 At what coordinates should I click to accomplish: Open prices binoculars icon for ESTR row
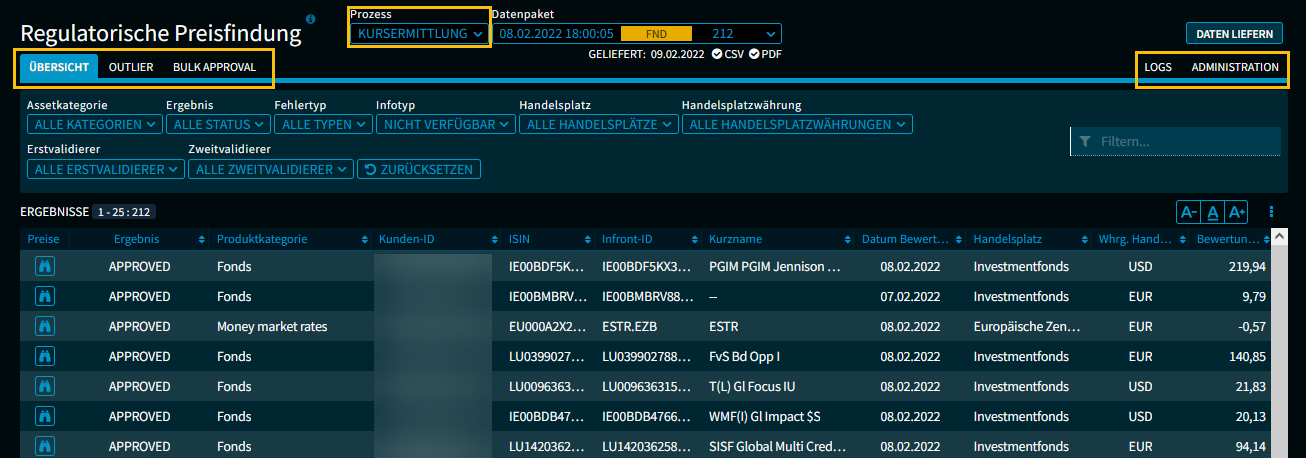(45, 327)
